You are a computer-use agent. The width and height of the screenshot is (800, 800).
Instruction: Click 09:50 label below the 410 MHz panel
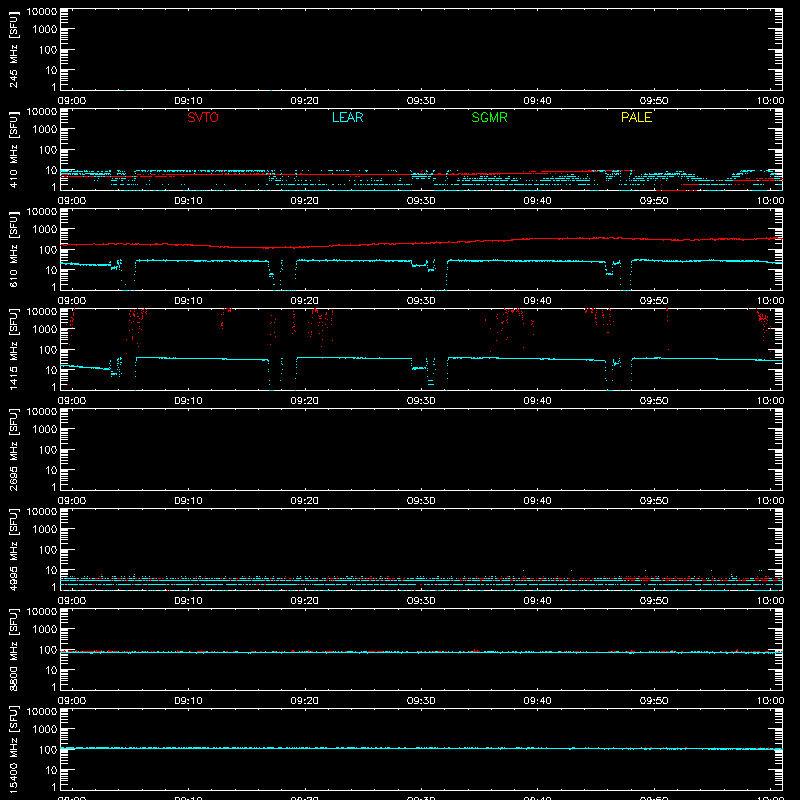[654, 201]
